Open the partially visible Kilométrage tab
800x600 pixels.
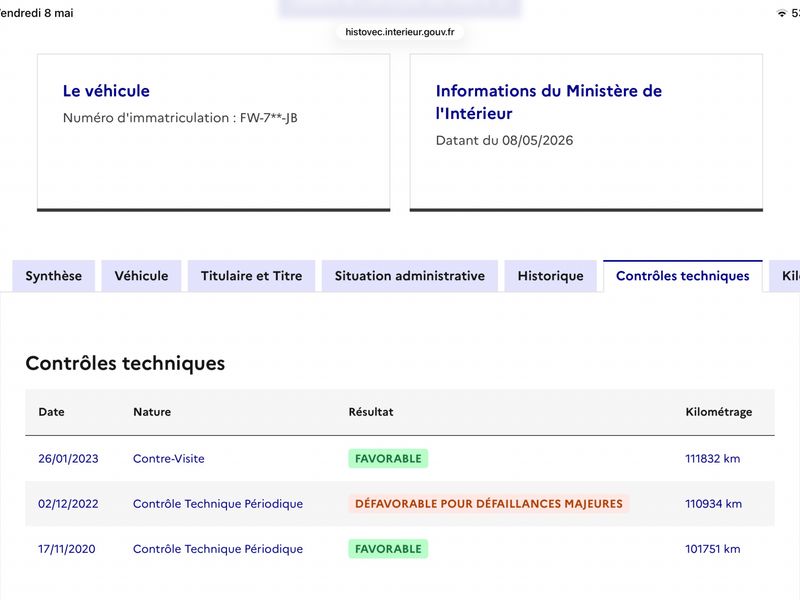click(x=785, y=276)
